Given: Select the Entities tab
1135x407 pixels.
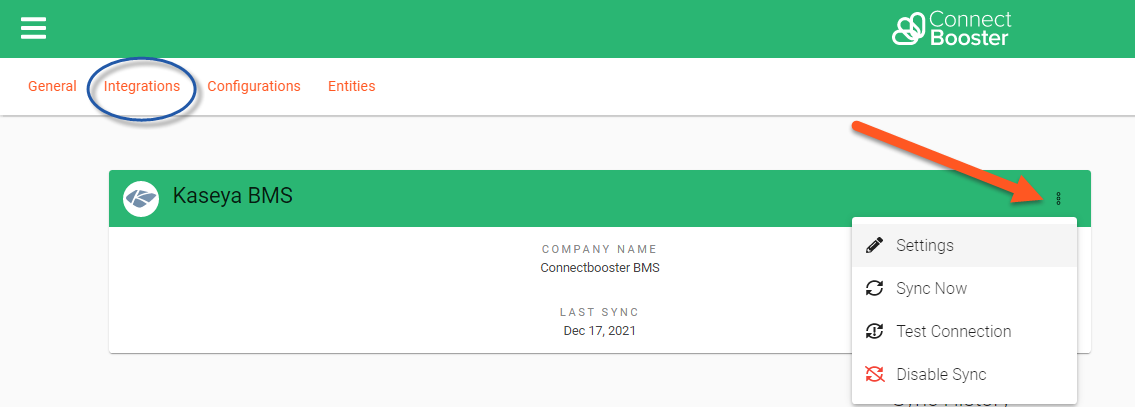Looking at the screenshot, I should click(351, 86).
